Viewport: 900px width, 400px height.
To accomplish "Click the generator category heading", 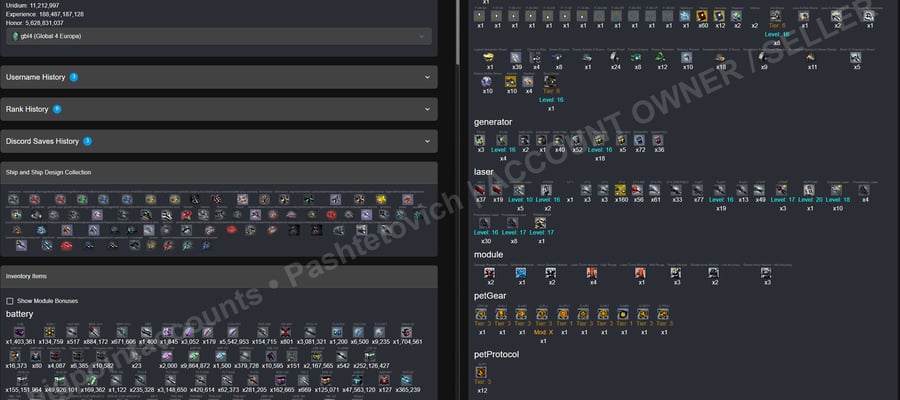I will coord(493,122).
